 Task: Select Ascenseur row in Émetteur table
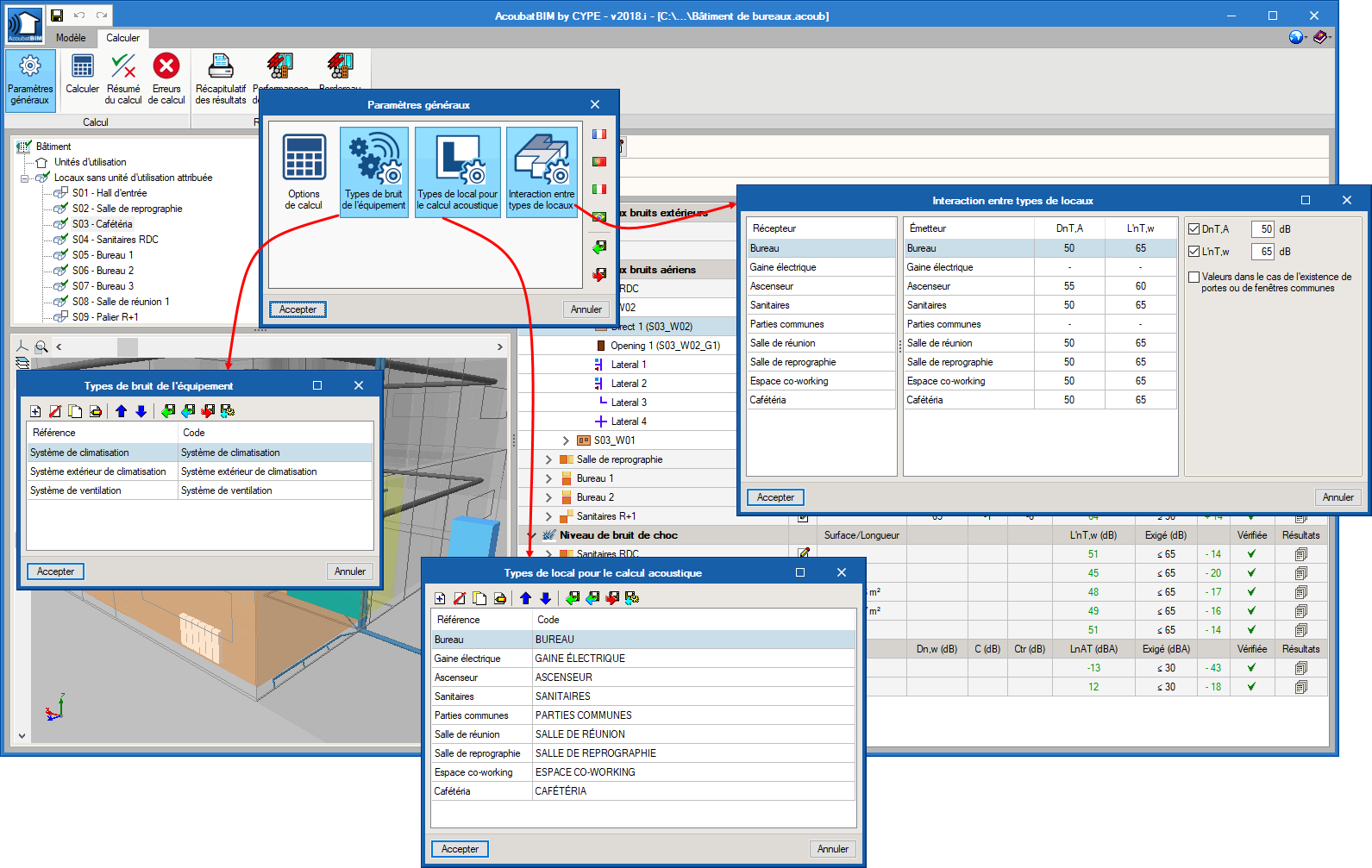click(1040, 286)
